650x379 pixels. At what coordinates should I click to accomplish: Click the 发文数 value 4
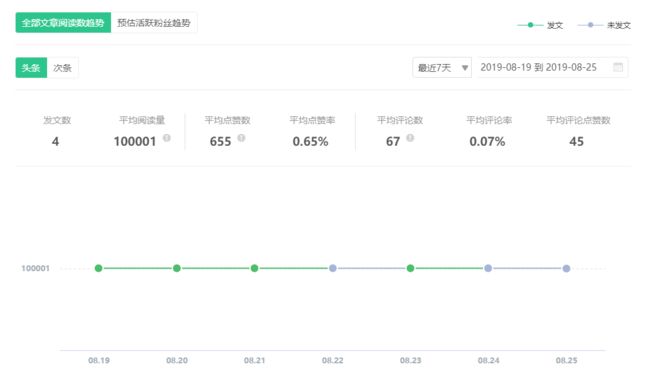(x=56, y=142)
